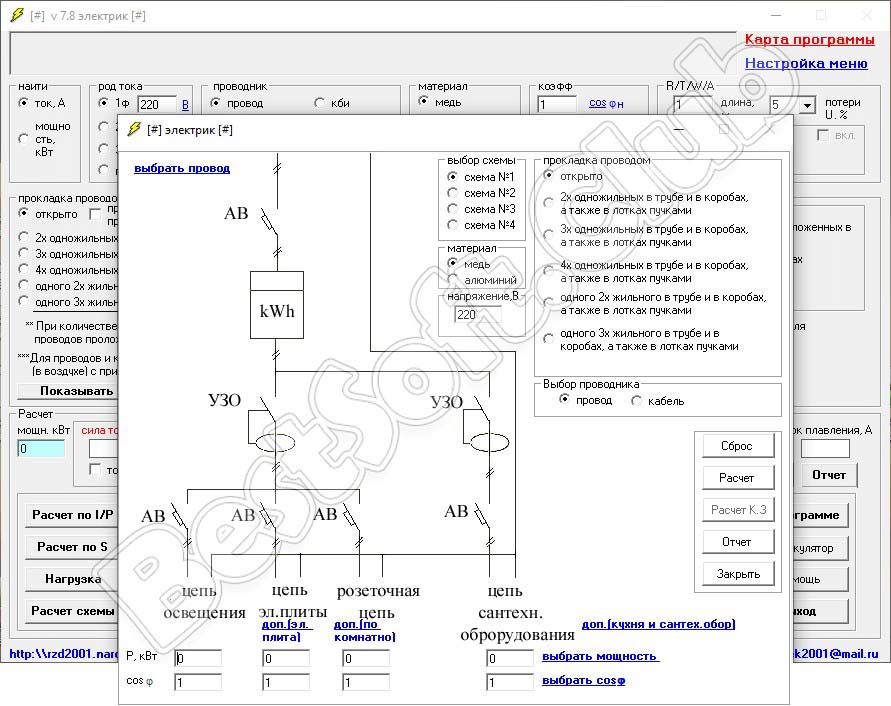Open Настройка меню link
Image resolution: width=891 pixels, height=706 pixels.
pos(805,63)
